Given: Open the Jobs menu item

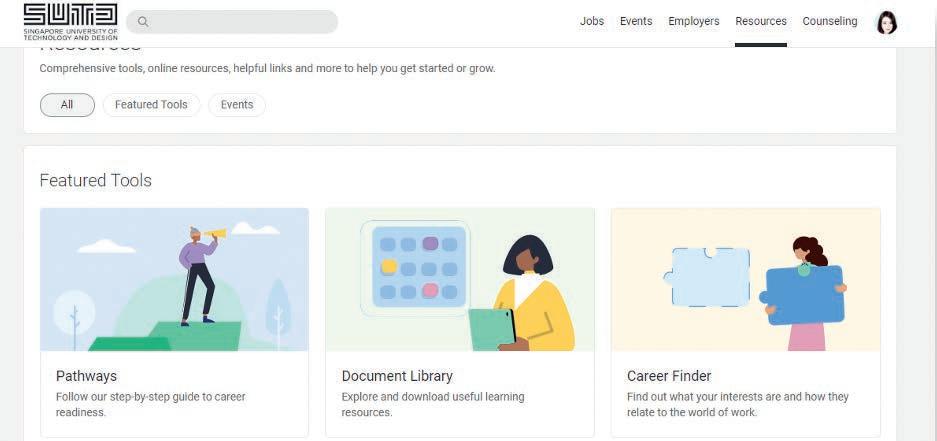Looking at the screenshot, I should [592, 21].
